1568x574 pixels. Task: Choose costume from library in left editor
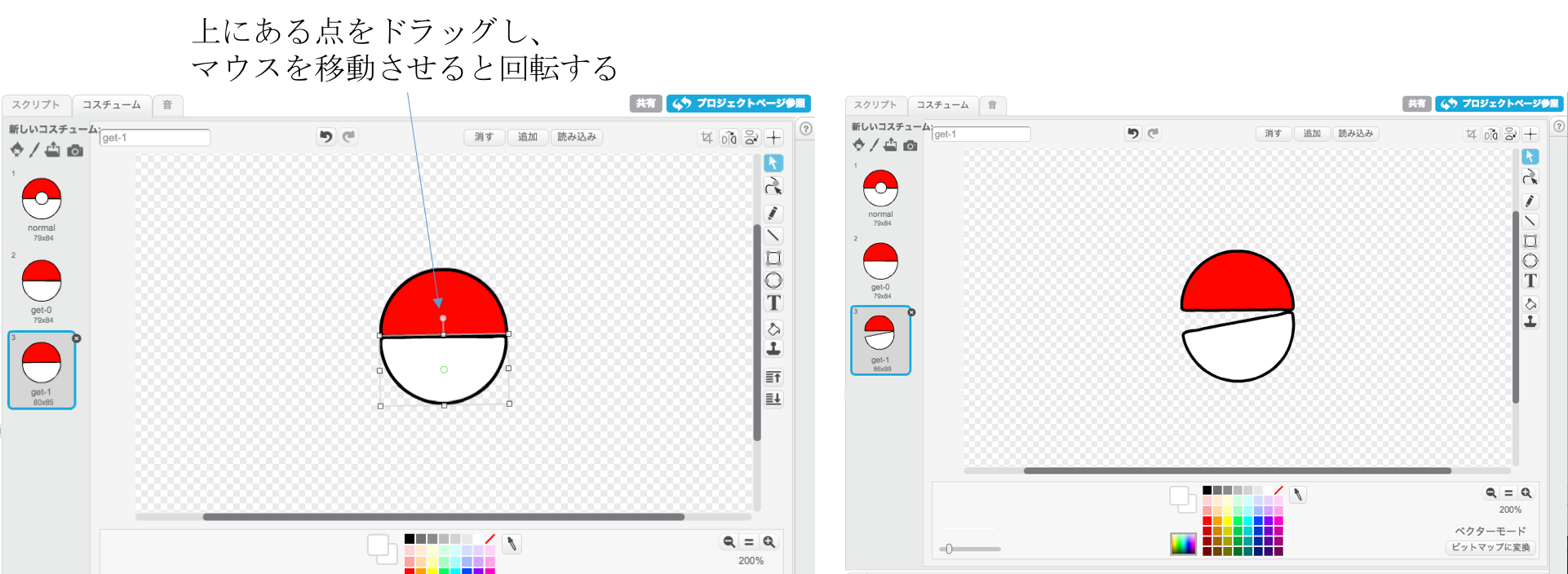(x=16, y=150)
